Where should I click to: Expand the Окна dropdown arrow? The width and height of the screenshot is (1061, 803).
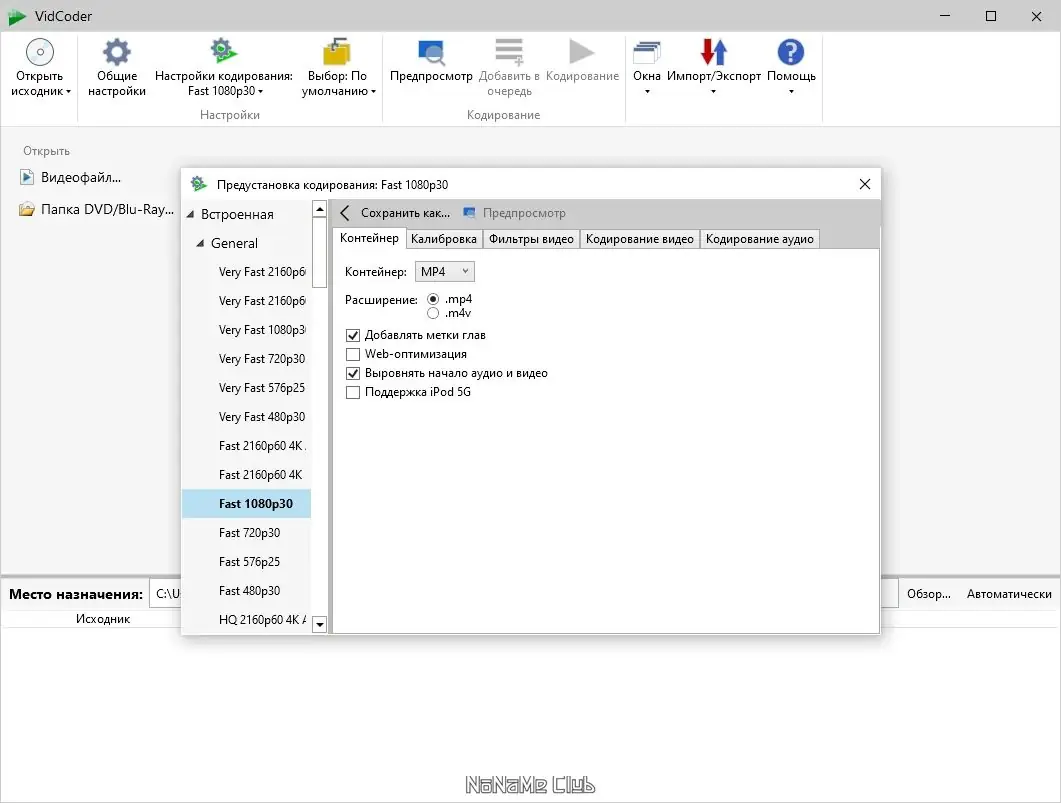click(647, 92)
